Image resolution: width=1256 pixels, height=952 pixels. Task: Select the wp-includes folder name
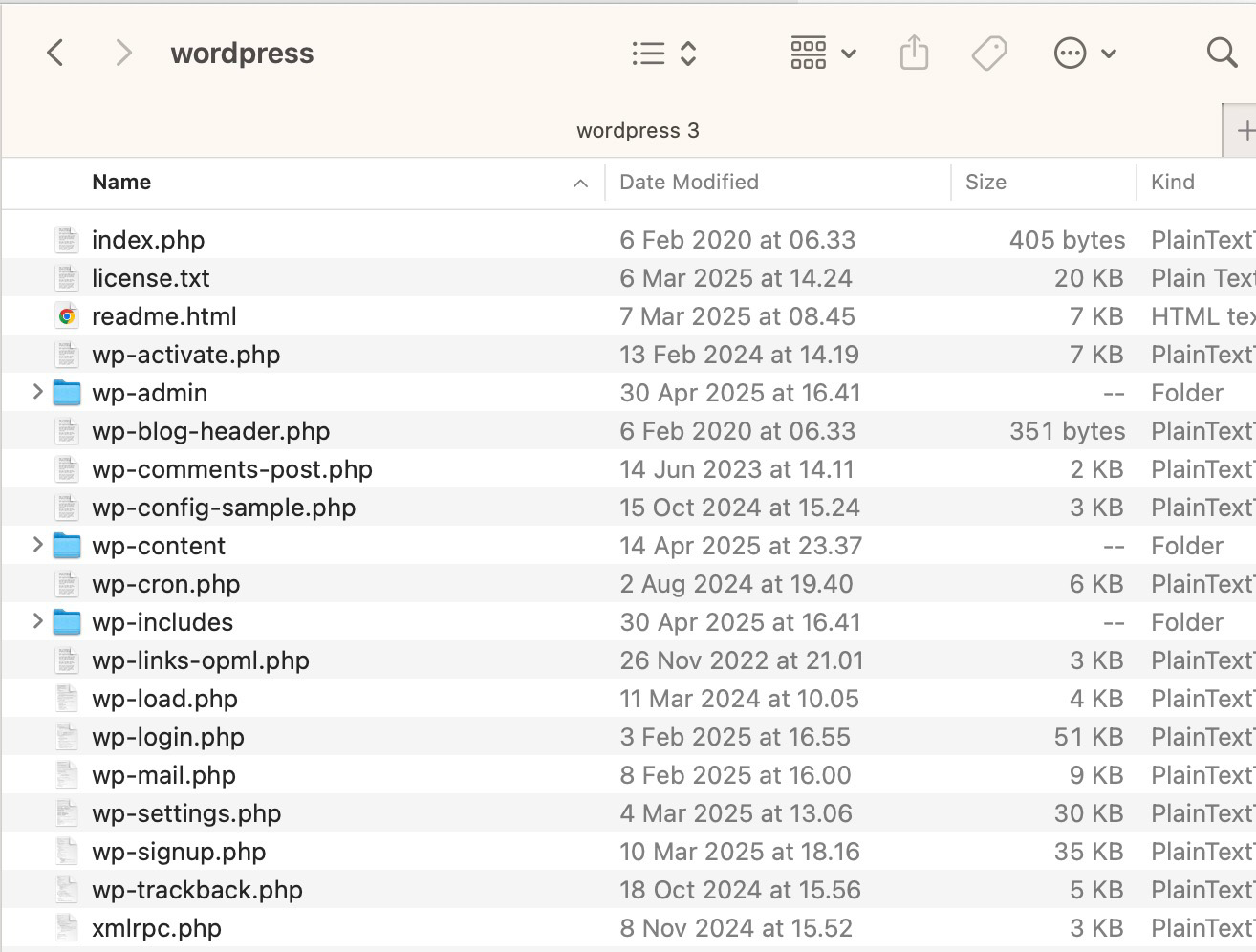pyautogui.click(x=162, y=622)
